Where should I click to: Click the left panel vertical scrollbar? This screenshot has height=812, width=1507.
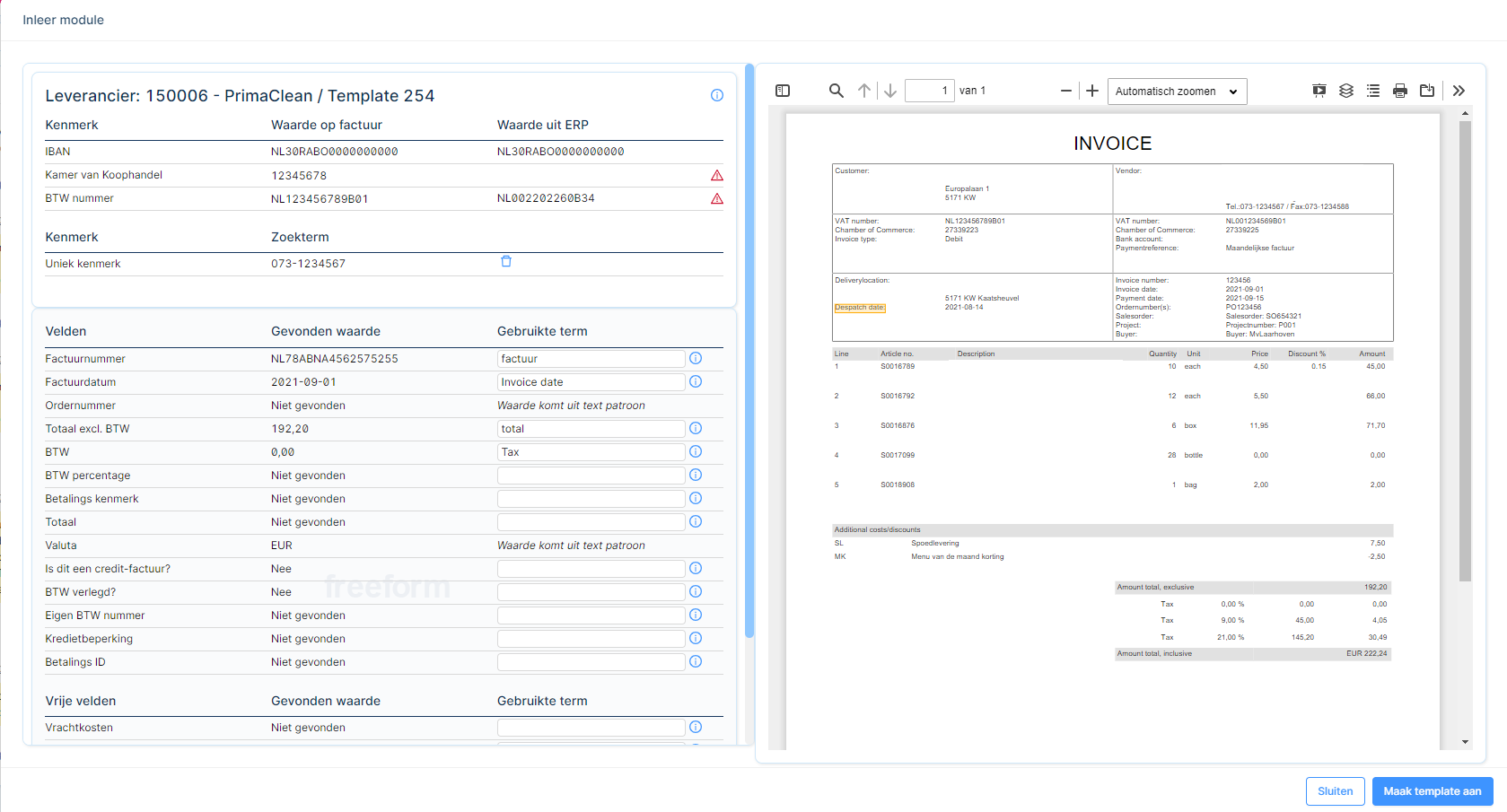pyautogui.click(x=749, y=350)
